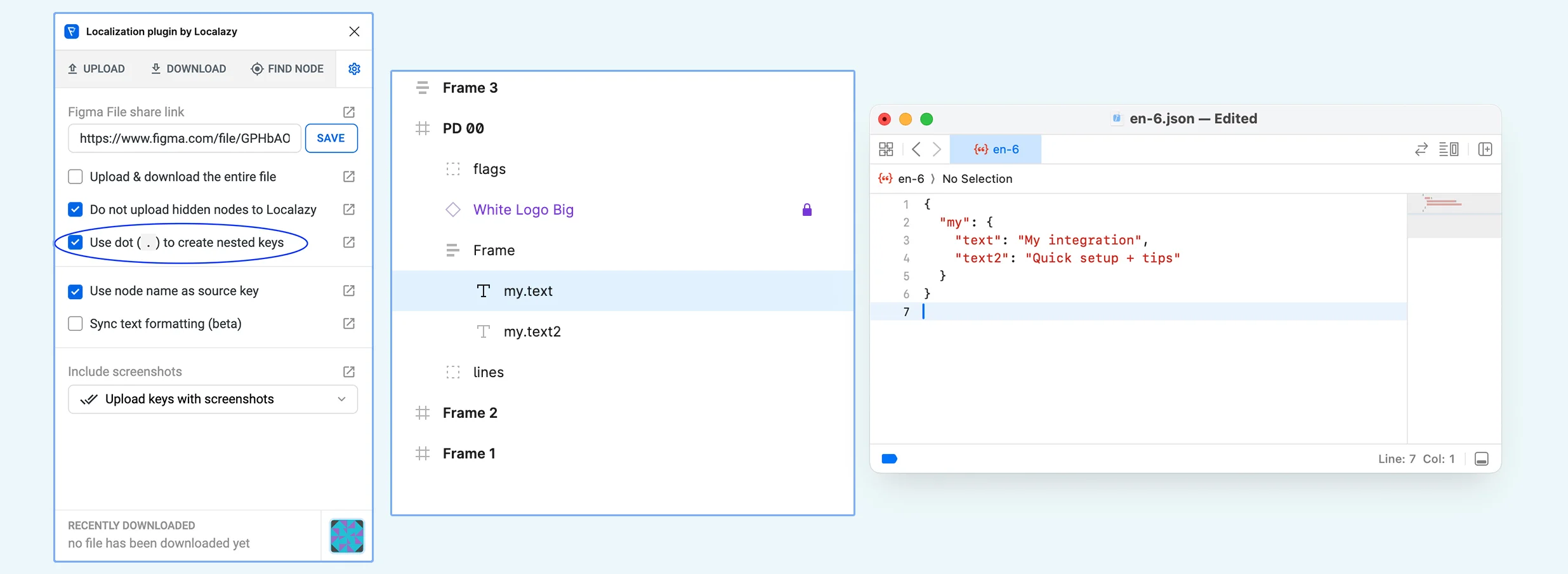Enable 'Upload & download the entire file'

76,177
